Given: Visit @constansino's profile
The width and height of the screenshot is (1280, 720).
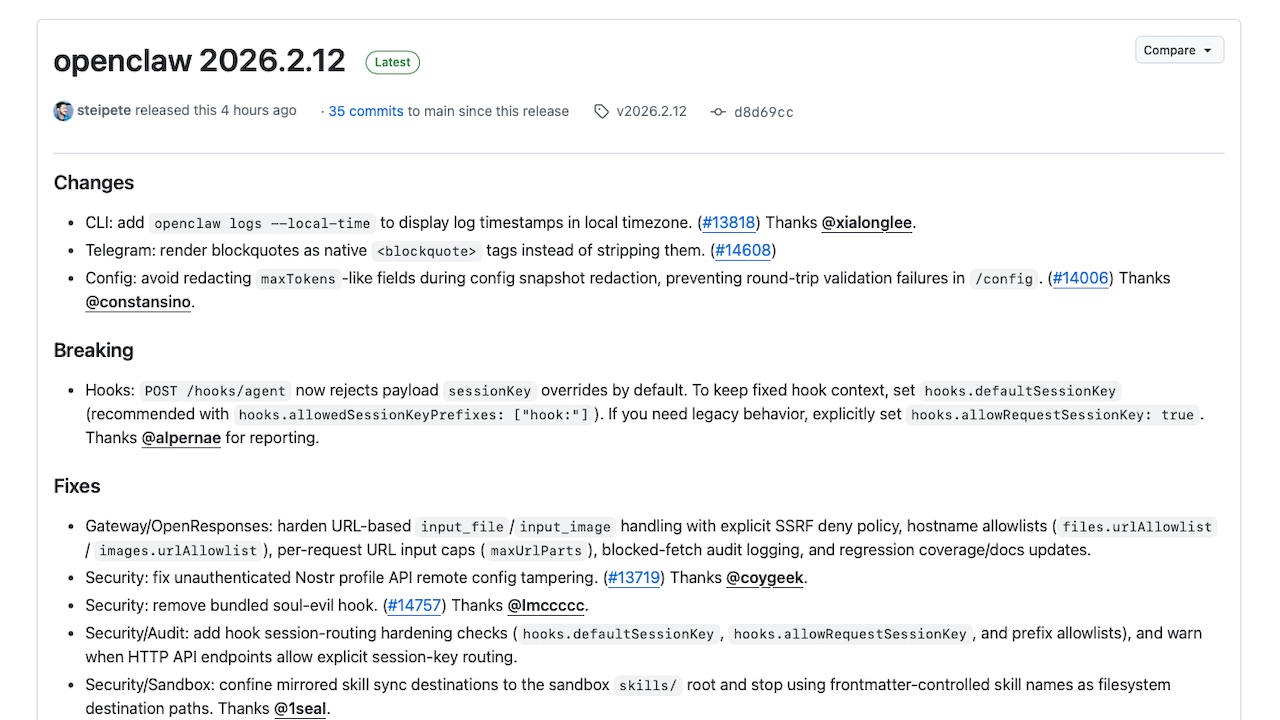Looking at the screenshot, I should tap(138, 301).
